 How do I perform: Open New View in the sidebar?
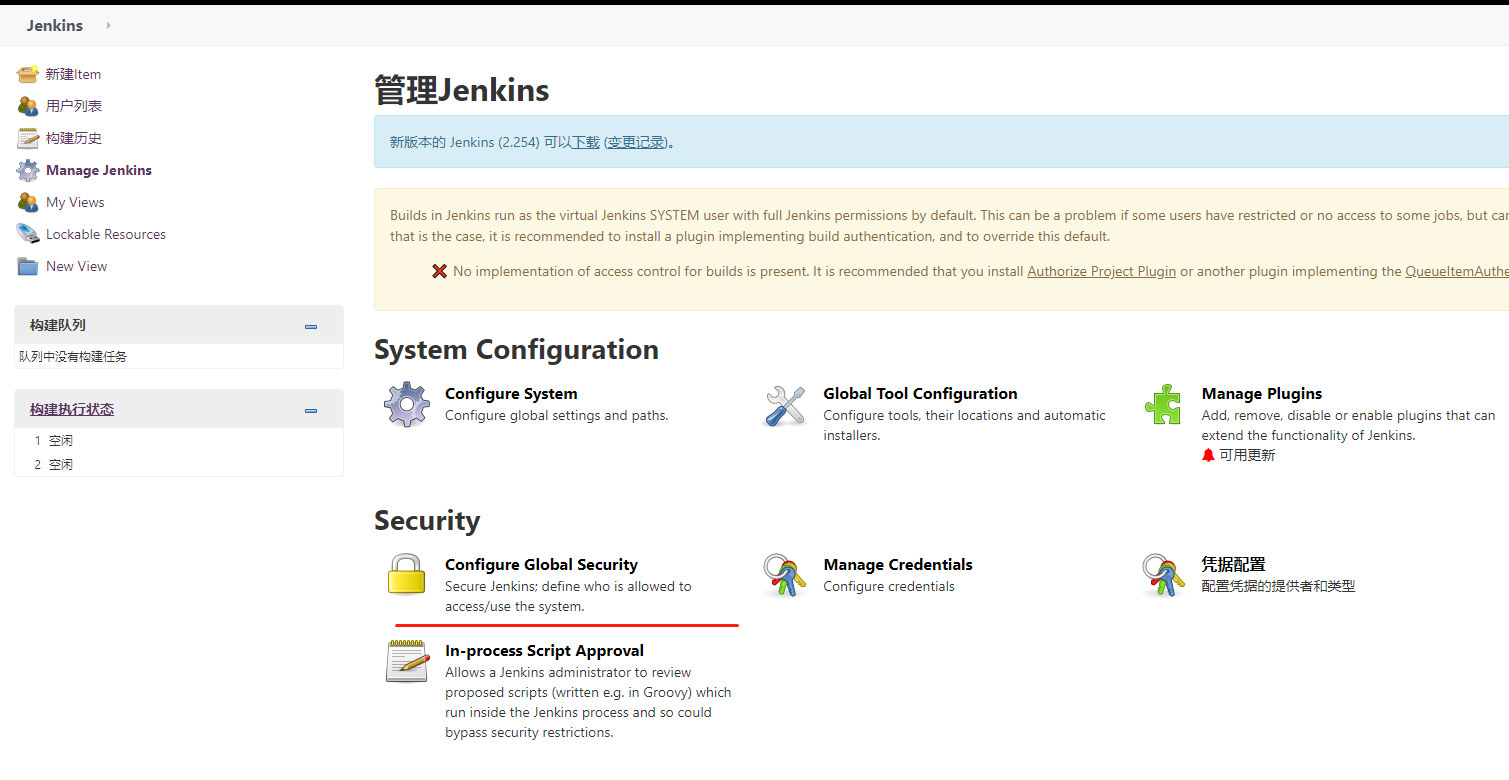(76, 266)
